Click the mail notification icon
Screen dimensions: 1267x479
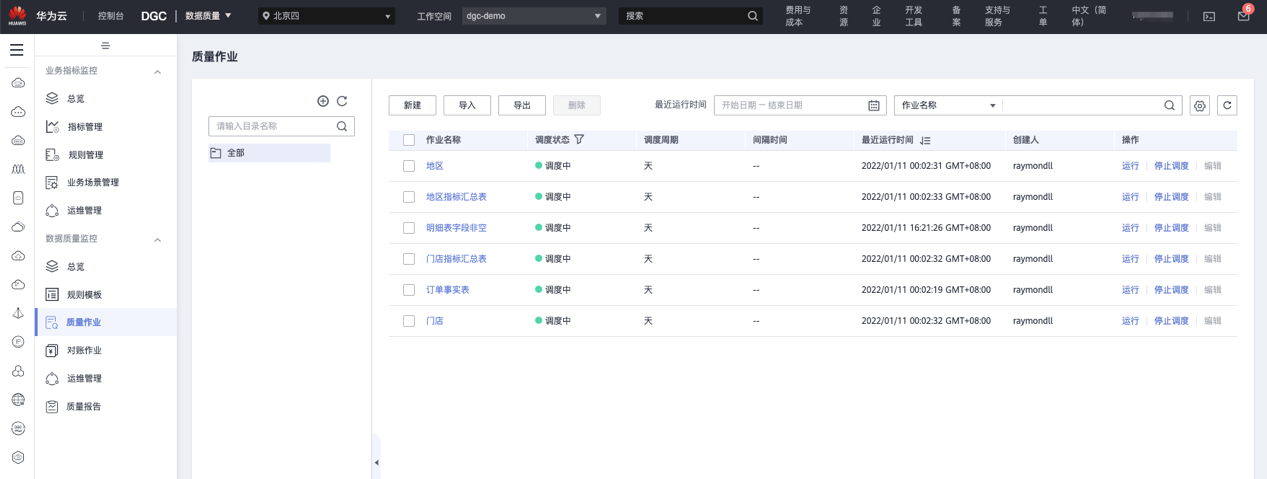1243,16
